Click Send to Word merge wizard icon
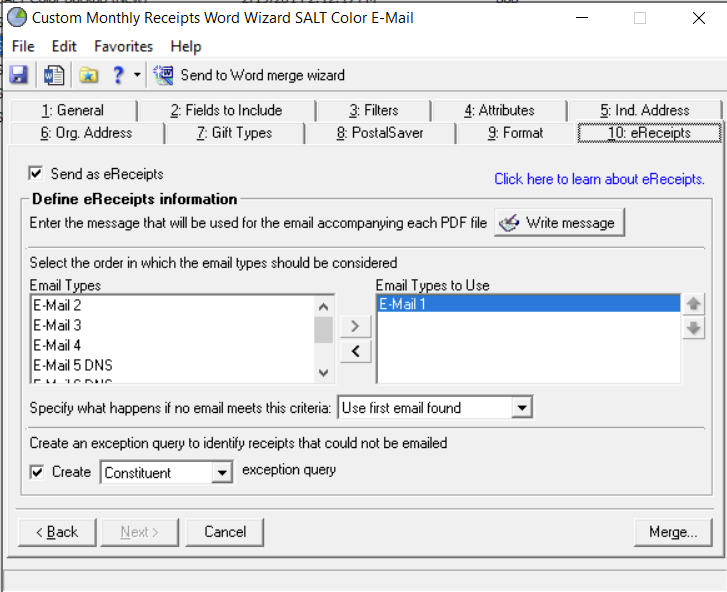 (163, 75)
